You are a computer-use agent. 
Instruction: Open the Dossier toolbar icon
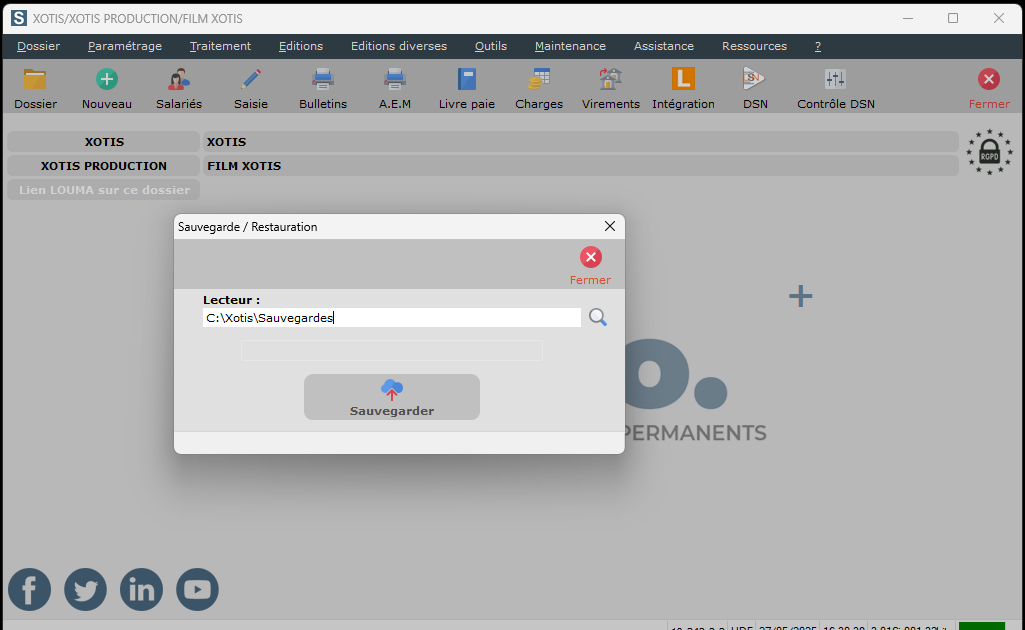[35, 80]
